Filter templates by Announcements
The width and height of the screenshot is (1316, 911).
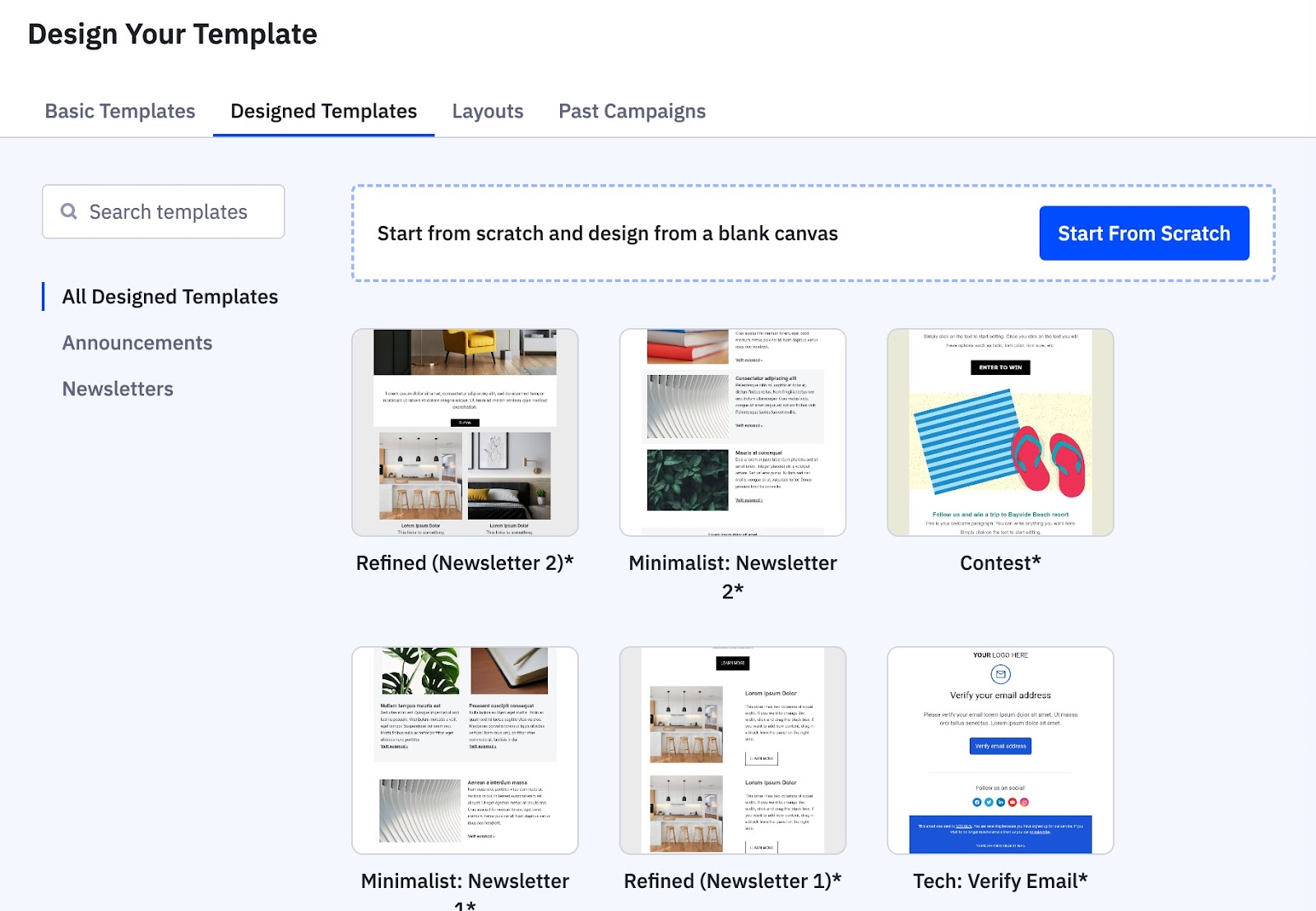click(137, 343)
